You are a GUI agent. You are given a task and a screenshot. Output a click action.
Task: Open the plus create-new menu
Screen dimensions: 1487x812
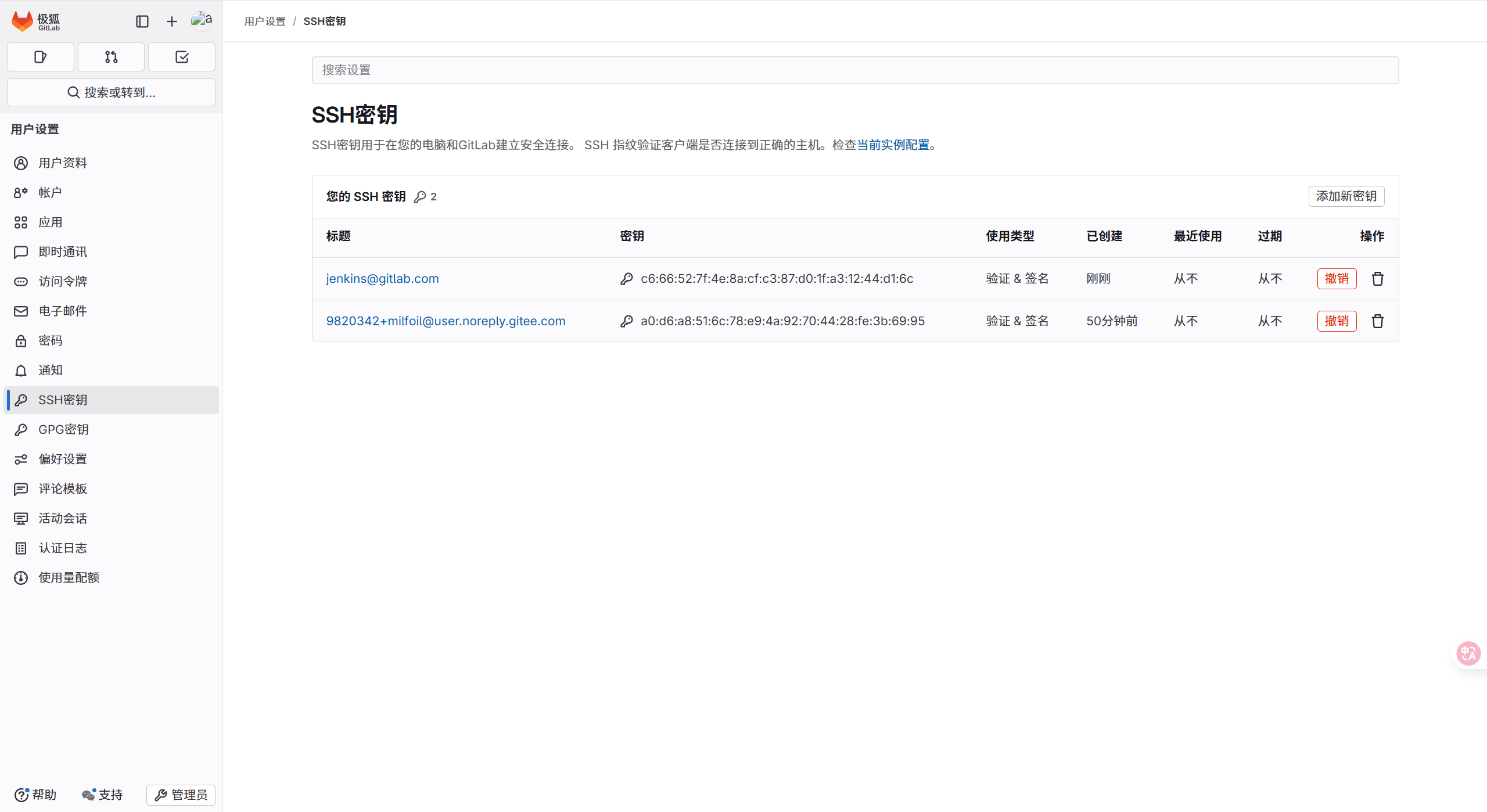(x=172, y=21)
